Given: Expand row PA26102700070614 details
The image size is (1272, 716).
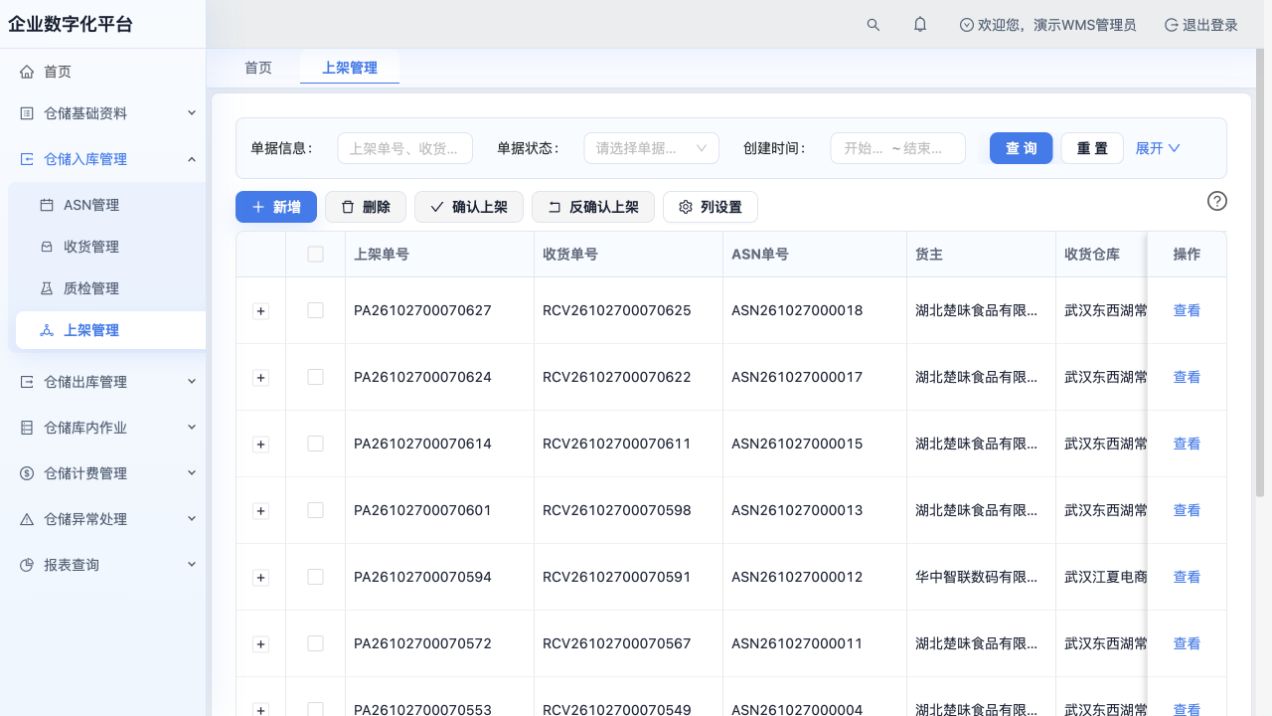Looking at the screenshot, I should (261, 444).
